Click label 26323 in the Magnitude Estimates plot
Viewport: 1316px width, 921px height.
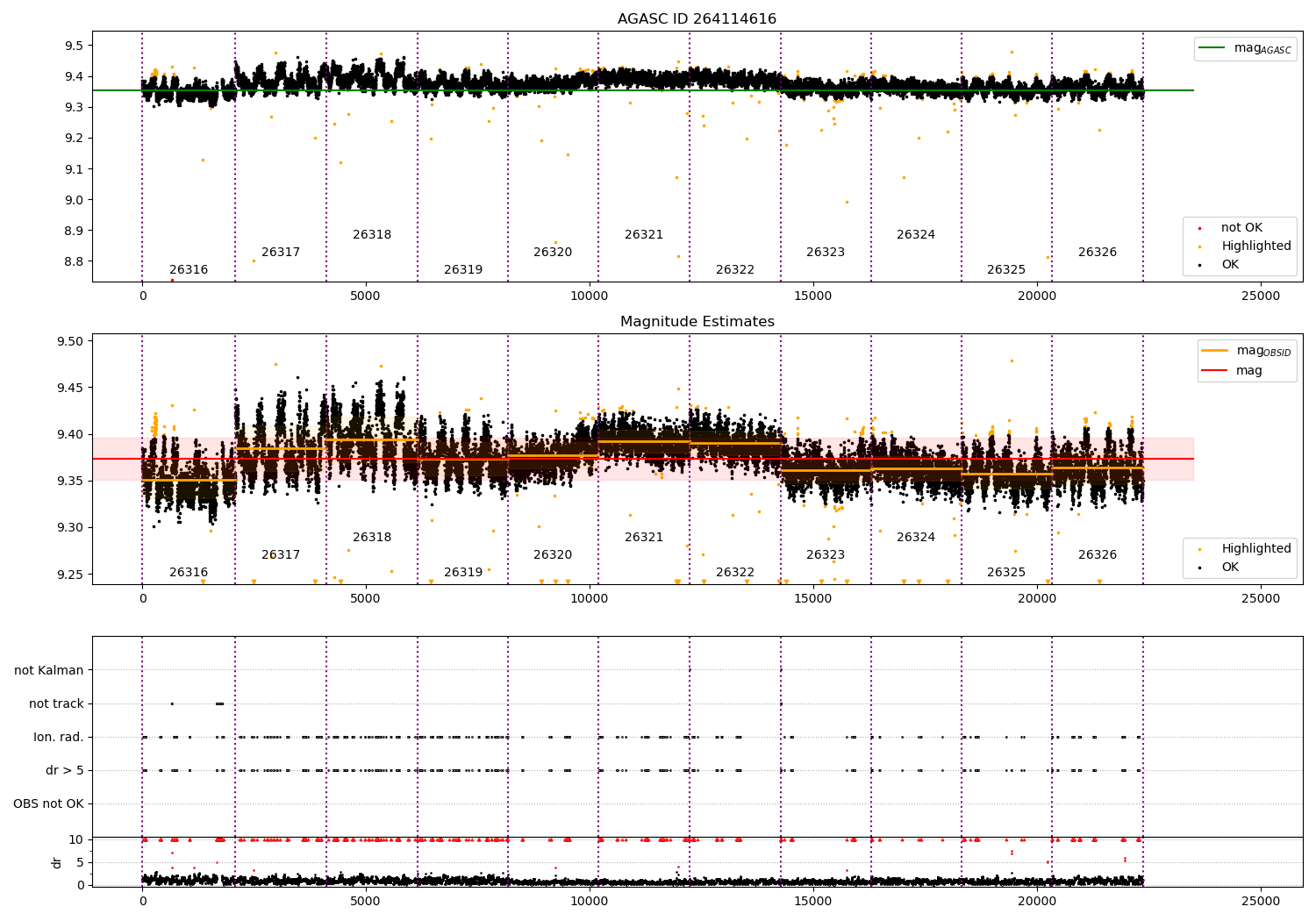pyautogui.click(x=826, y=555)
